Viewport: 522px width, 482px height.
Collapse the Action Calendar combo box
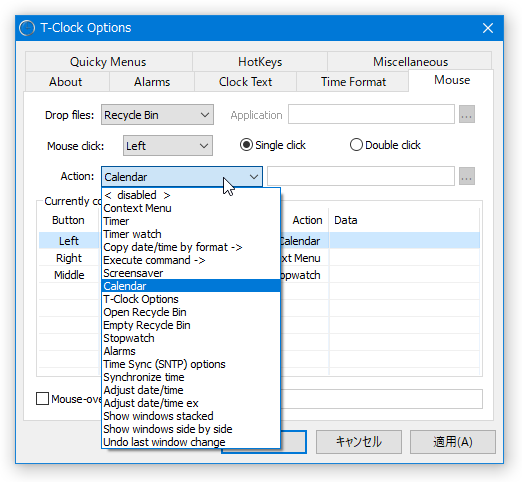tap(182, 177)
